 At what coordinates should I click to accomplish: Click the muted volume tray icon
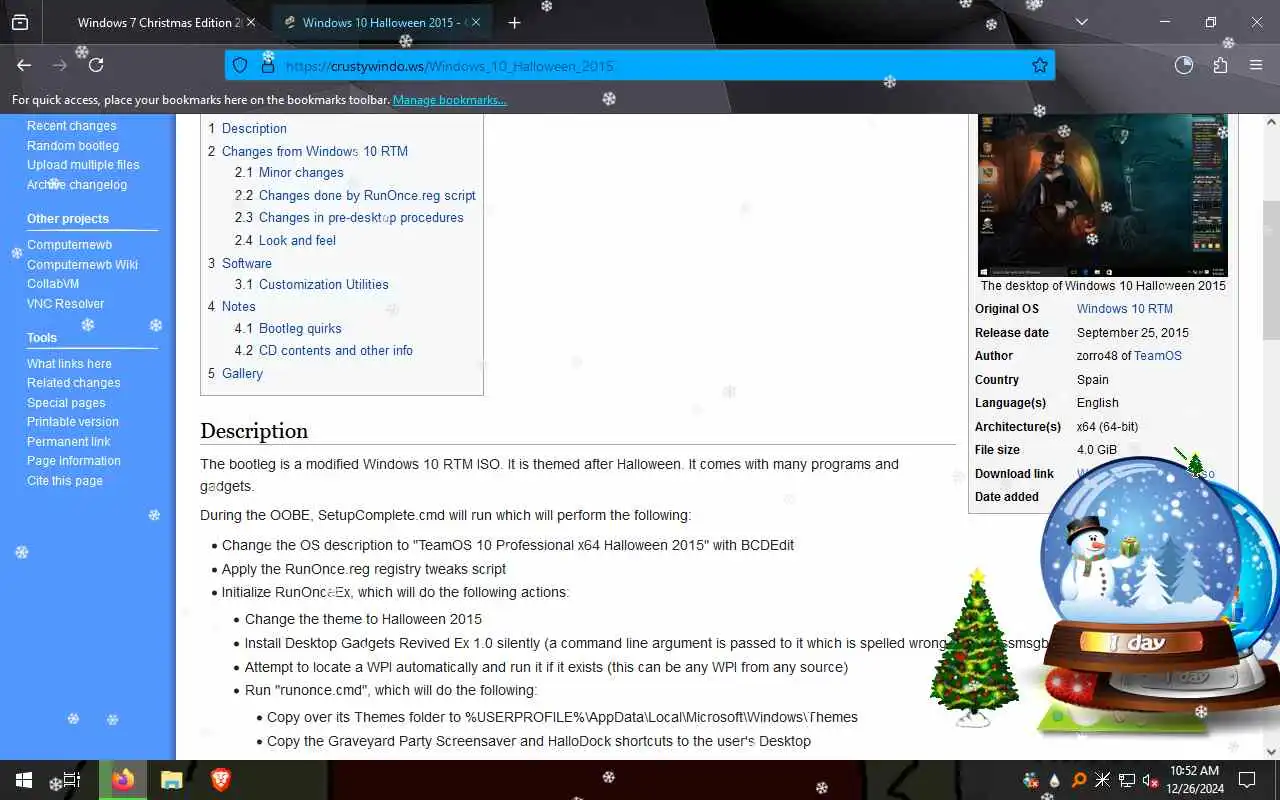(x=1151, y=780)
